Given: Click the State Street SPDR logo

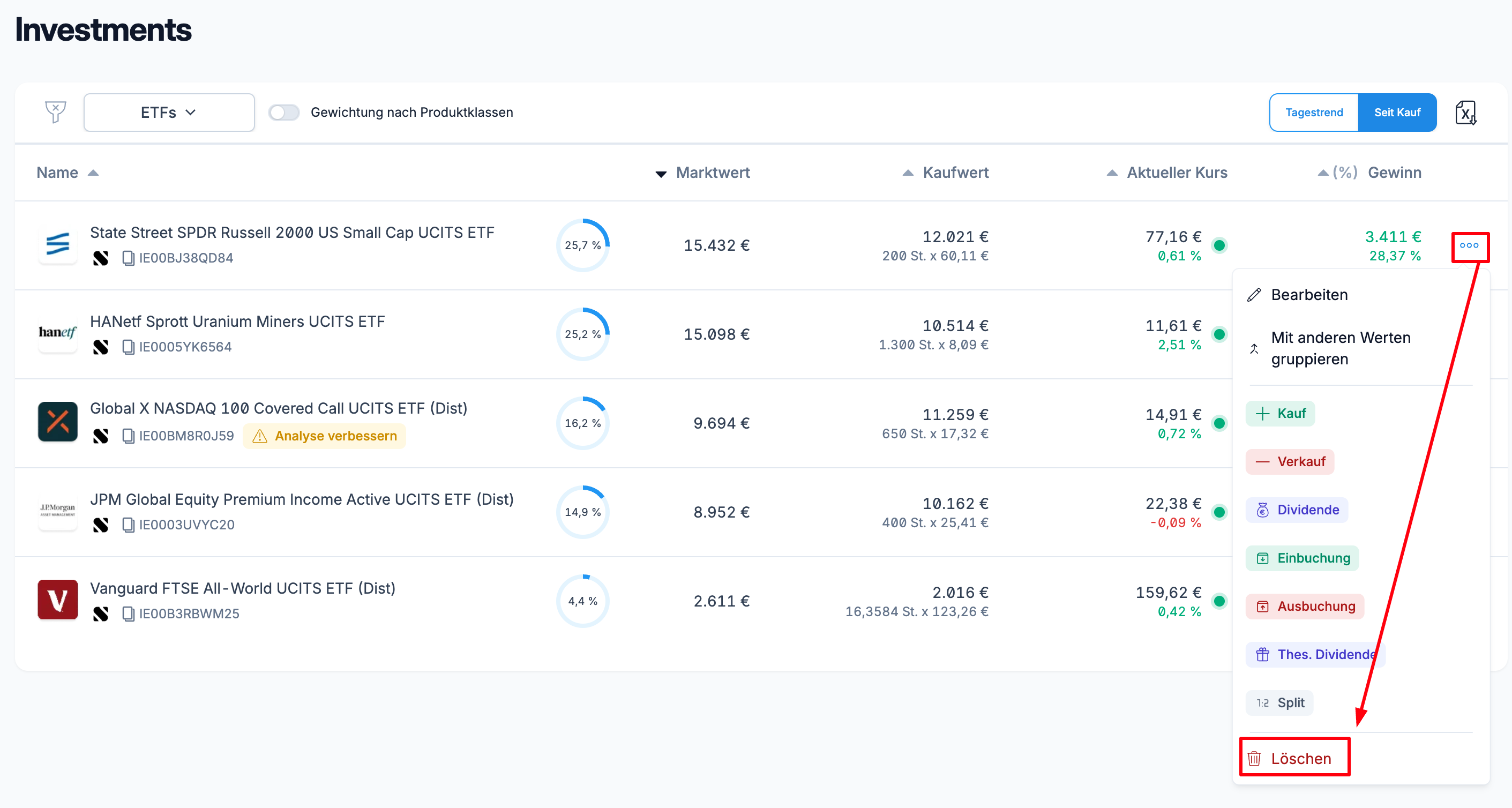Looking at the screenshot, I should pyautogui.click(x=57, y=244).
